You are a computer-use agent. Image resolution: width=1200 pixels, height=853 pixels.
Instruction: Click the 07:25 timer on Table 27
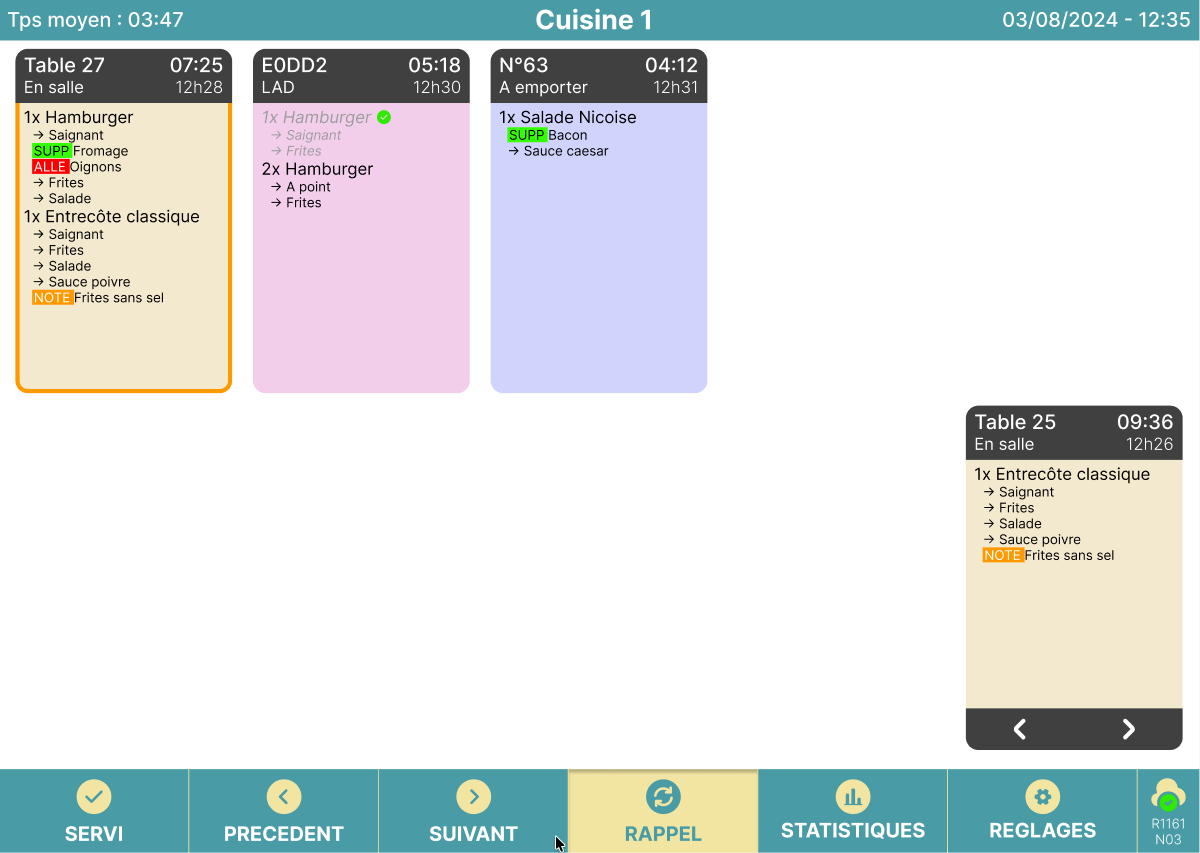tap(196, 65)
